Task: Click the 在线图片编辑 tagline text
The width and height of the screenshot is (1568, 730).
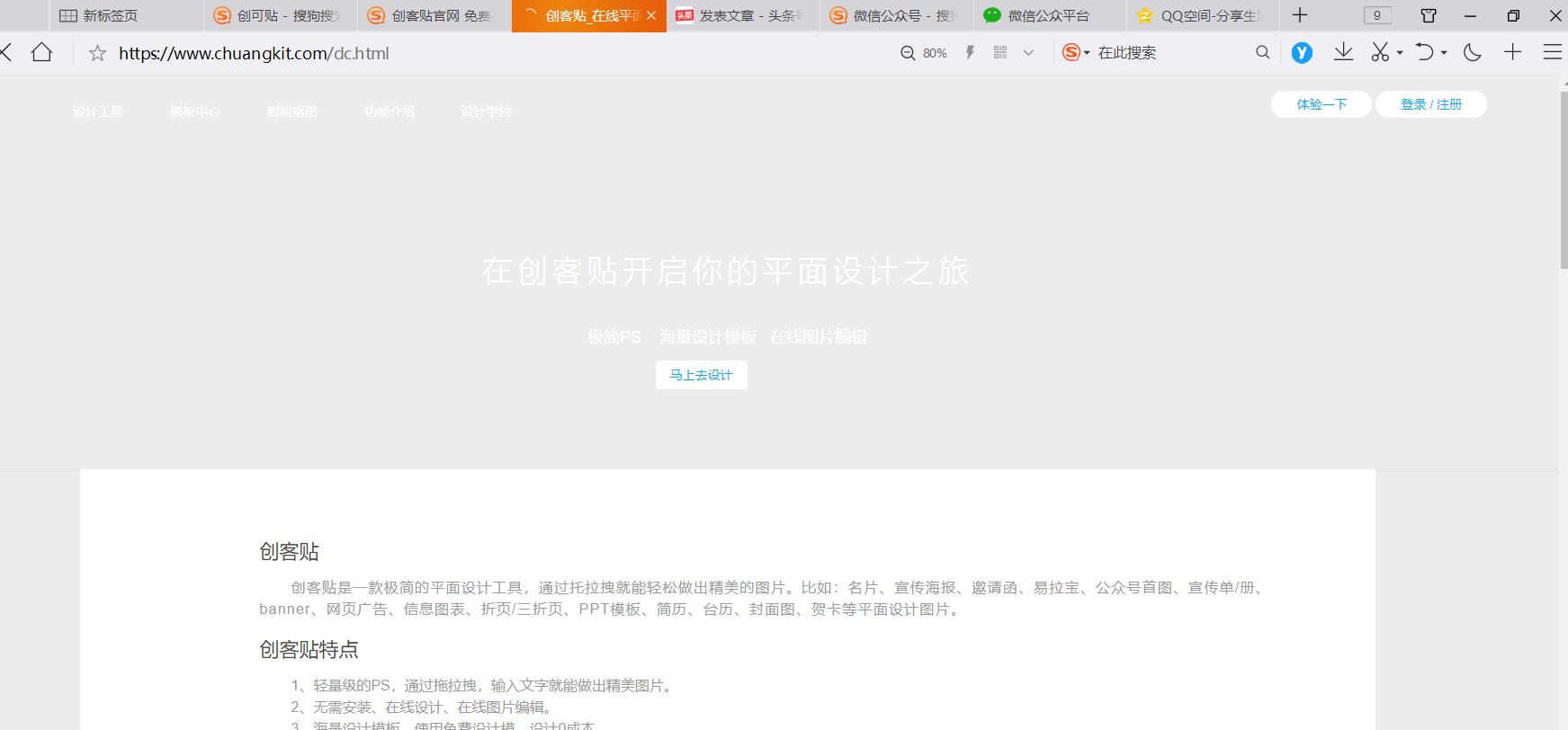Action: (819, 337)
